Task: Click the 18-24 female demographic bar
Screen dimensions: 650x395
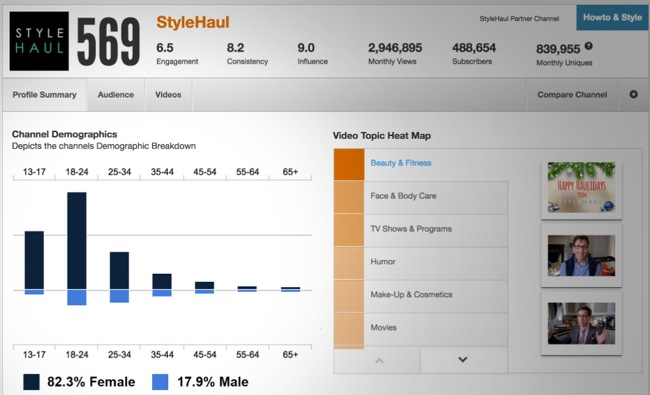Action: pos(77,240)
